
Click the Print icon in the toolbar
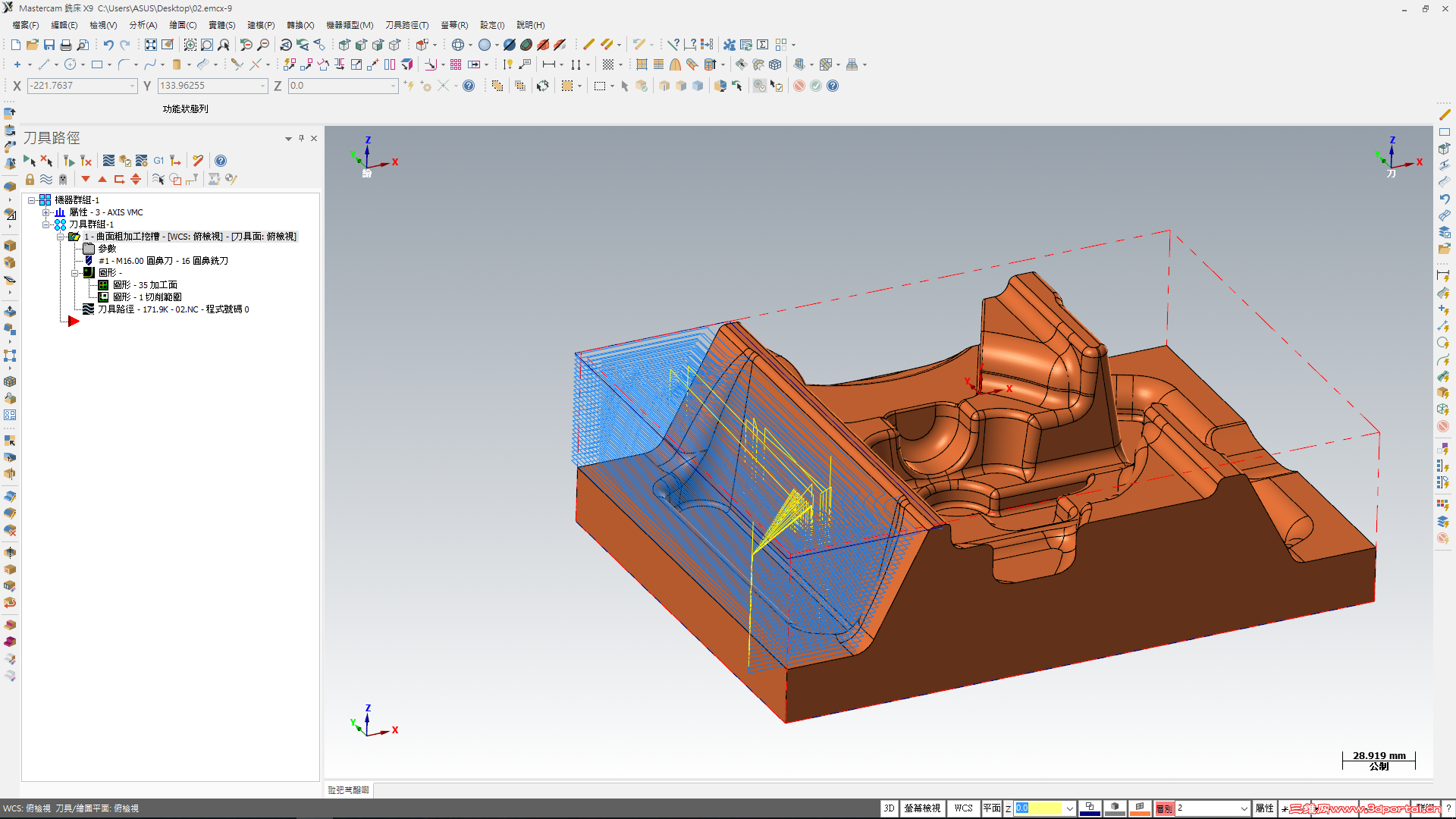tap(66, 45)
